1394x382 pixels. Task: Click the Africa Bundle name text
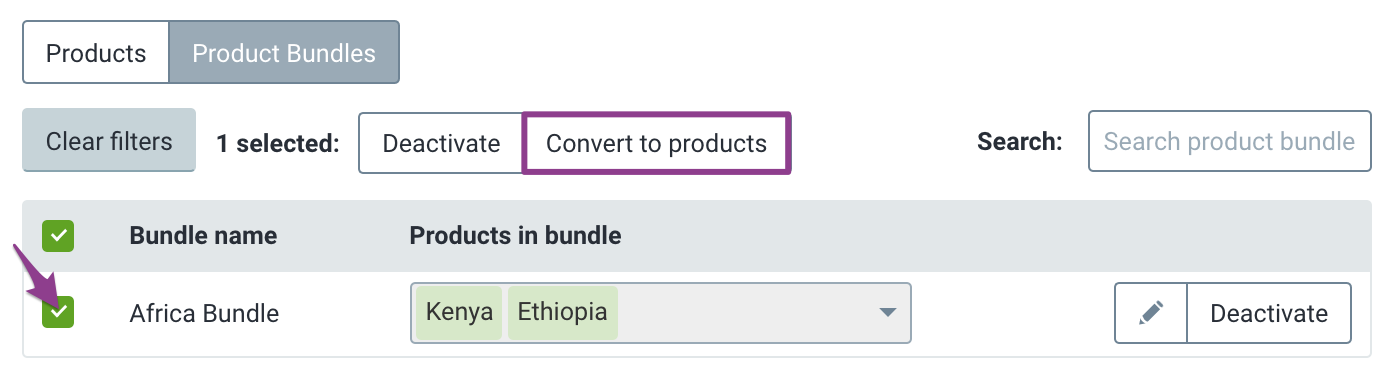tap(204, 313)
